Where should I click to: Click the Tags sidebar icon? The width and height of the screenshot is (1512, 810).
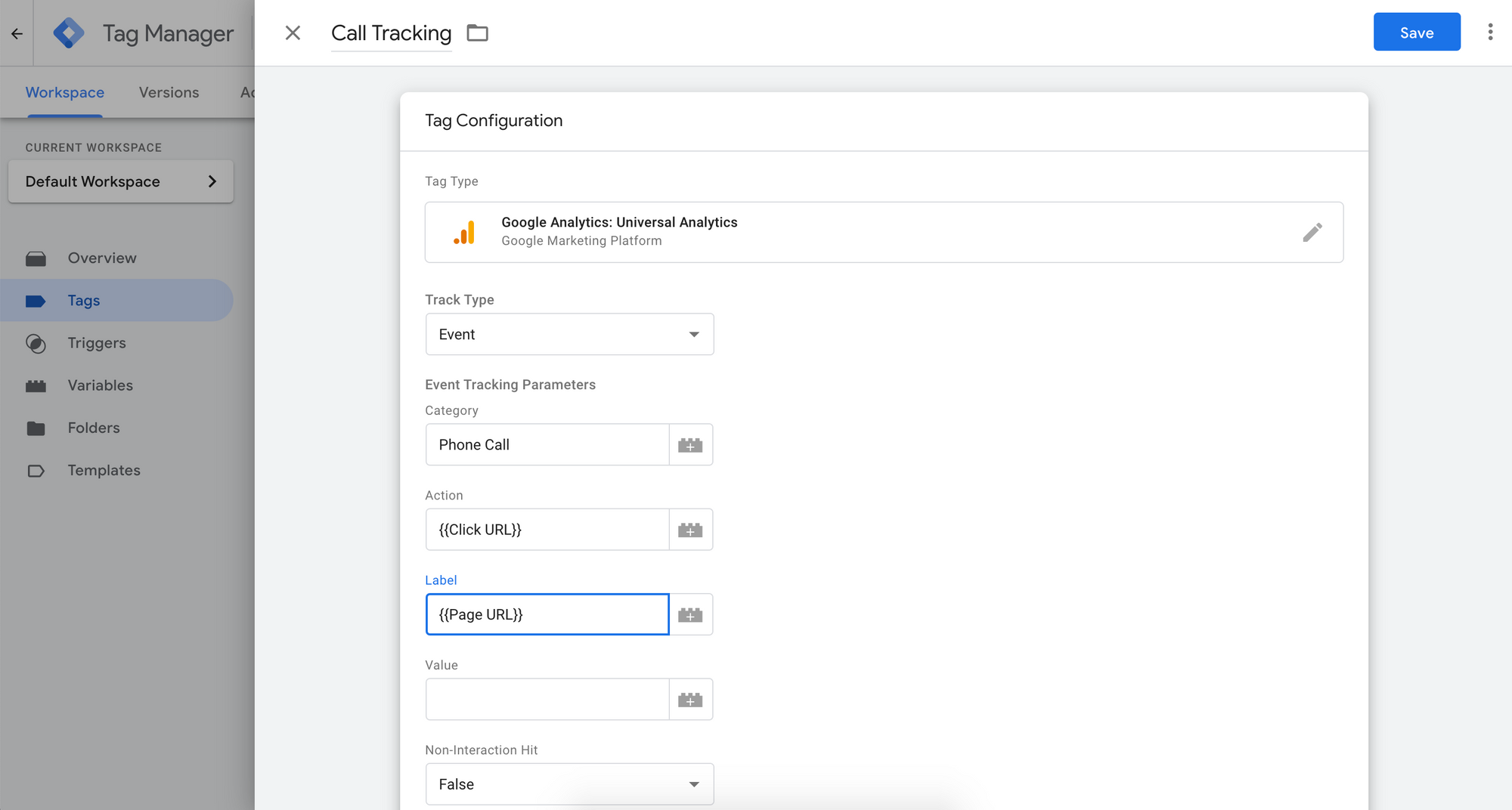pyautogui.click(x=36, y=301)
